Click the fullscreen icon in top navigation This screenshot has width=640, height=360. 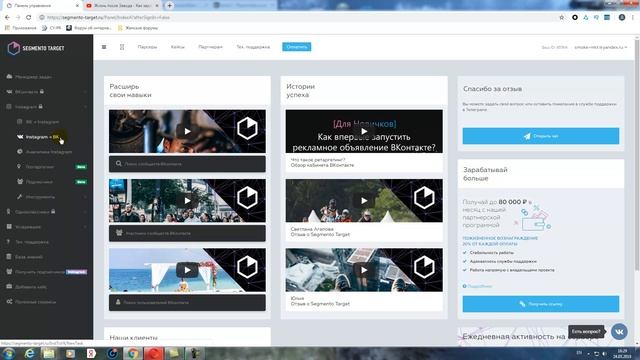click(x=122, y=47)
